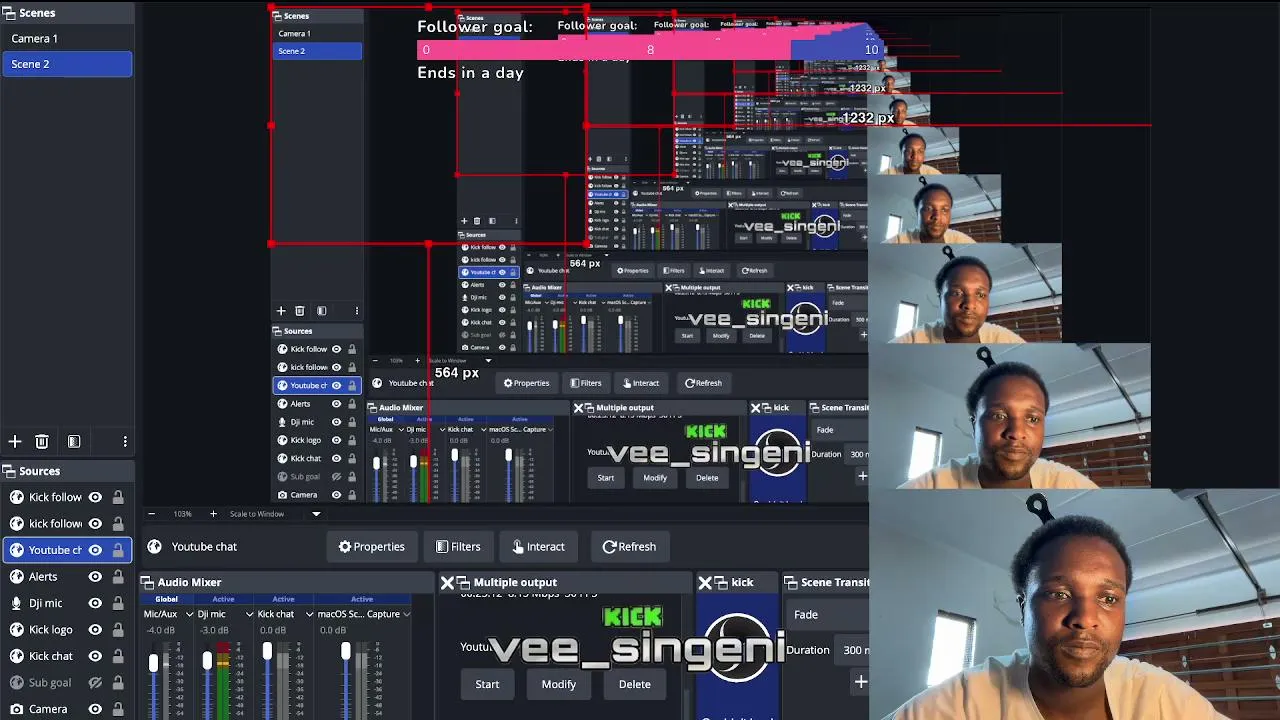Screen dimensions: 1280x720
Task: Expand the Kick chat mixer channel menu
Action: (309, 614)
